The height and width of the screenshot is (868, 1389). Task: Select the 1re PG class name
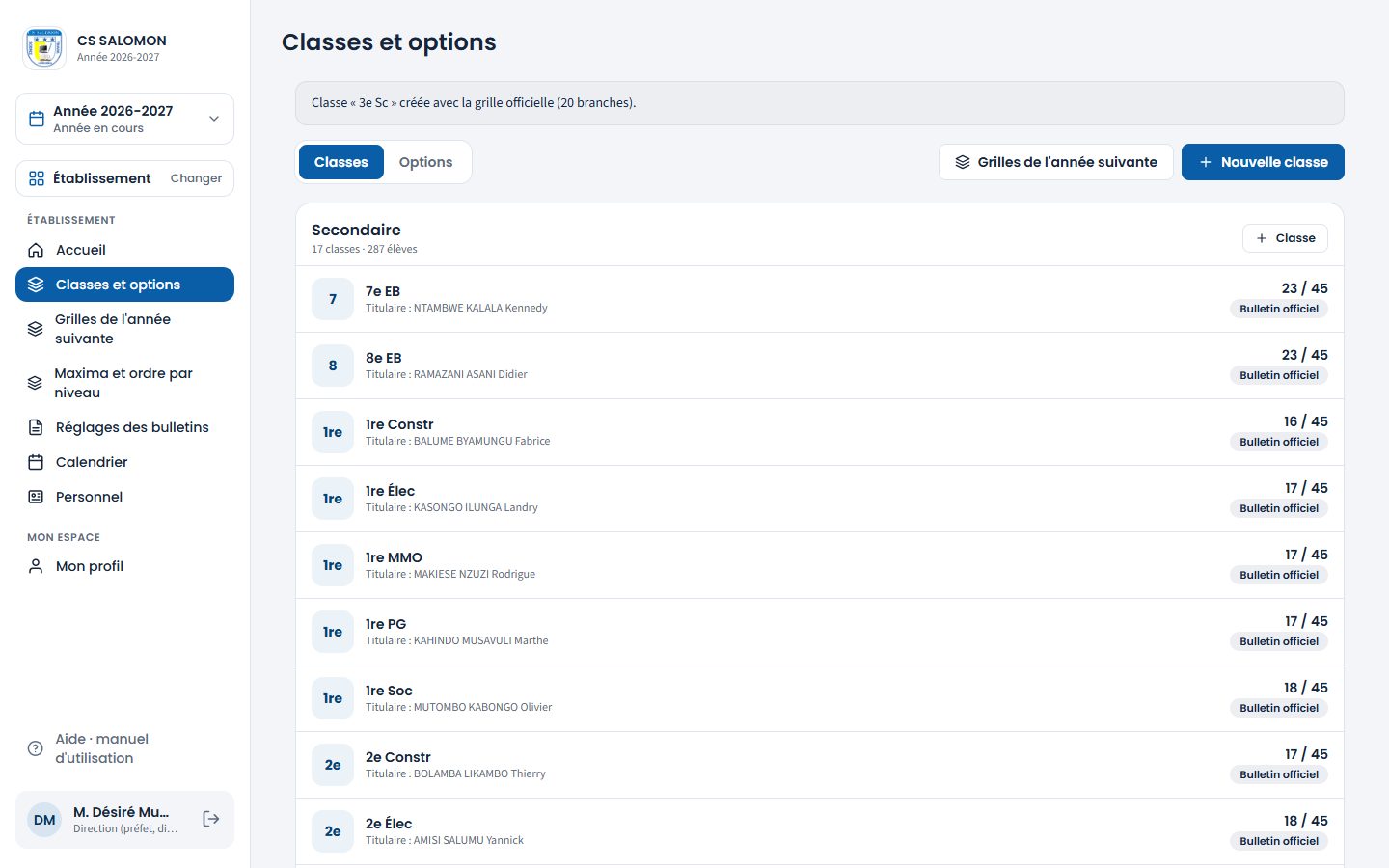pyautogui.click(x=386, y=624)
